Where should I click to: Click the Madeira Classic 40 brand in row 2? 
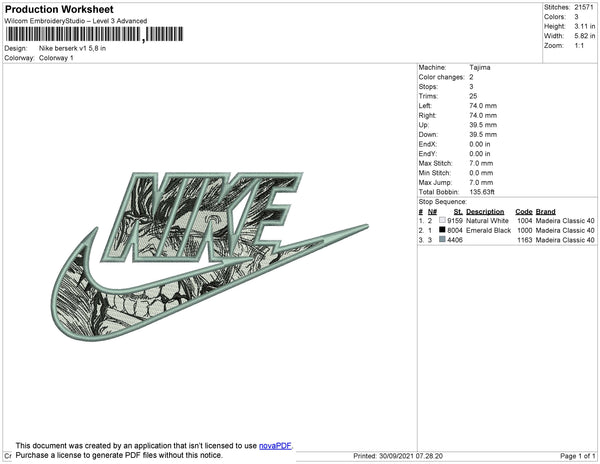[565, 230]
